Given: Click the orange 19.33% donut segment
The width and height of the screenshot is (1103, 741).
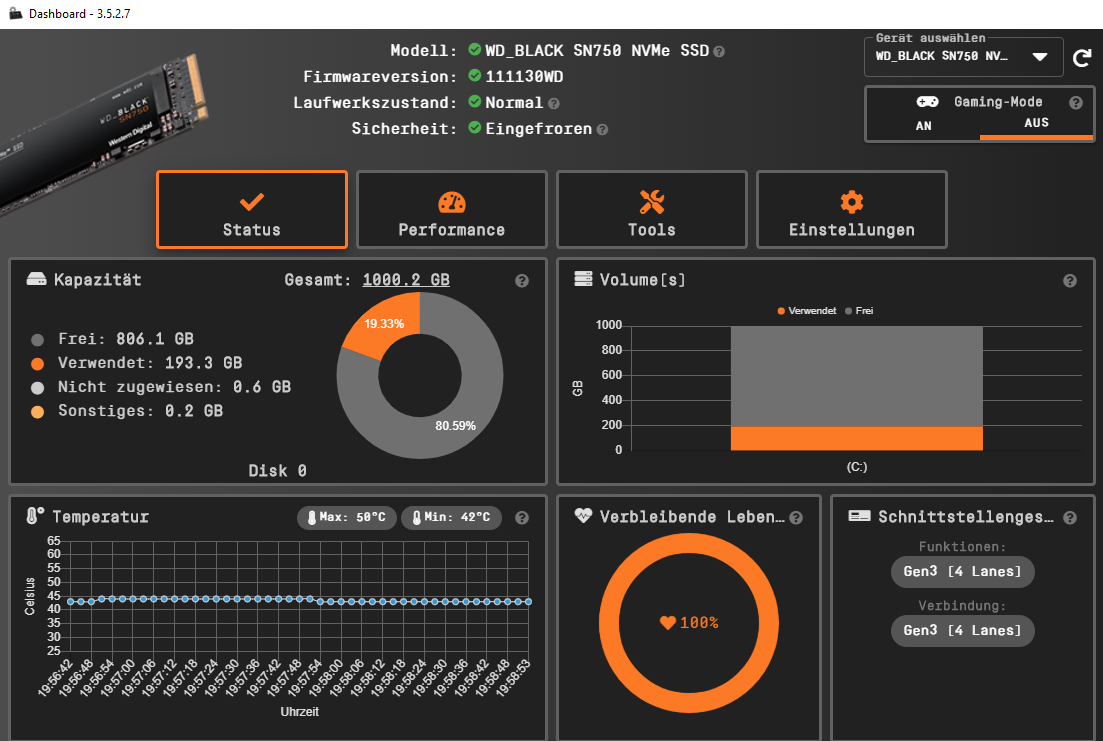Looking at the screenshot, I should (385, 324).
